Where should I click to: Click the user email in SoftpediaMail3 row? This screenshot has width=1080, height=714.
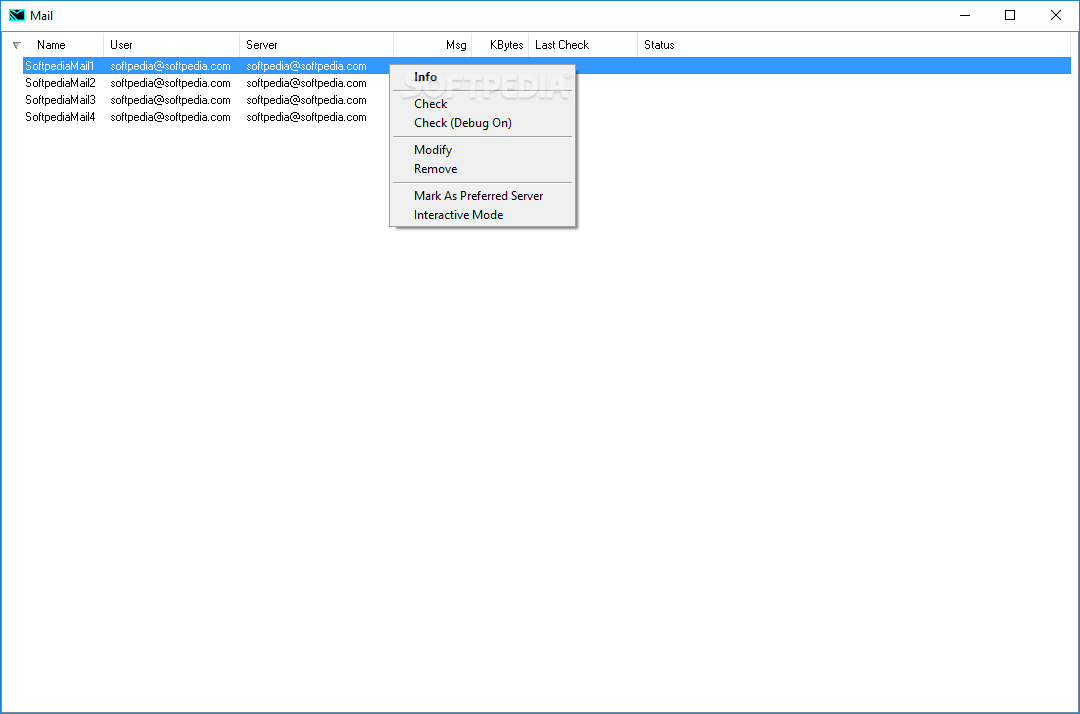(x=170, y=101)
